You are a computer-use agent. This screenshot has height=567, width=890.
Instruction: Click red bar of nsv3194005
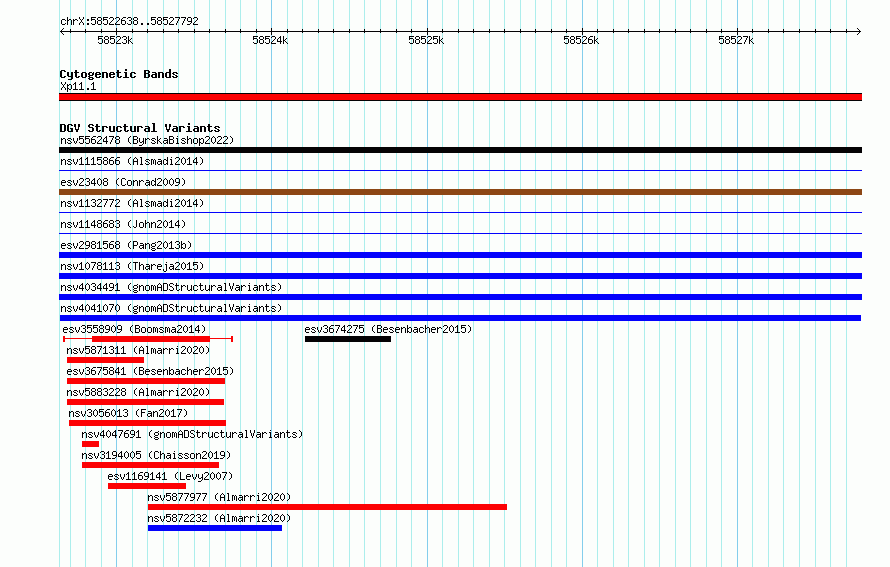pos(150,465)
